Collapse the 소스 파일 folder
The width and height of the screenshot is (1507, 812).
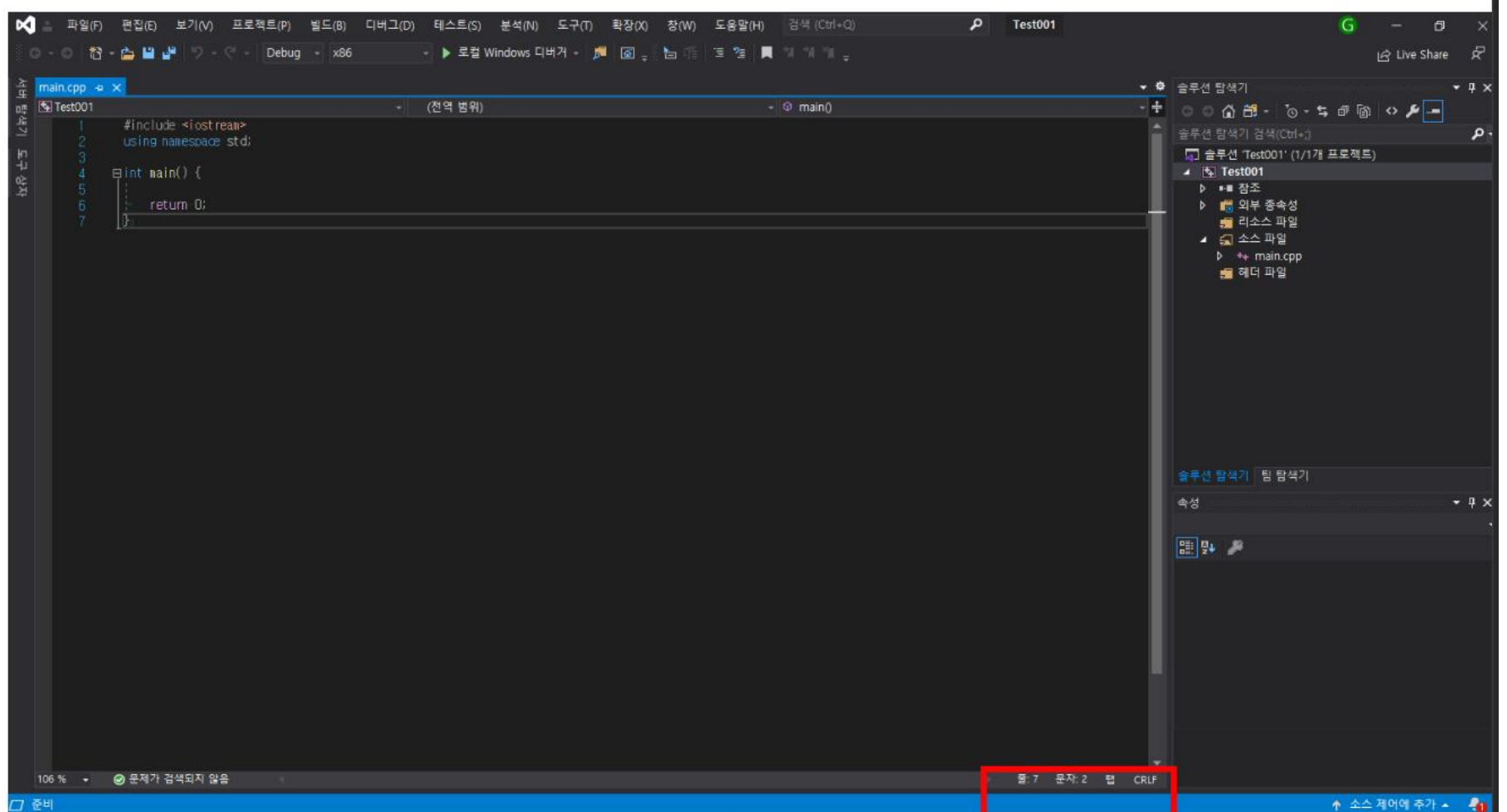tap(1204, 239)
